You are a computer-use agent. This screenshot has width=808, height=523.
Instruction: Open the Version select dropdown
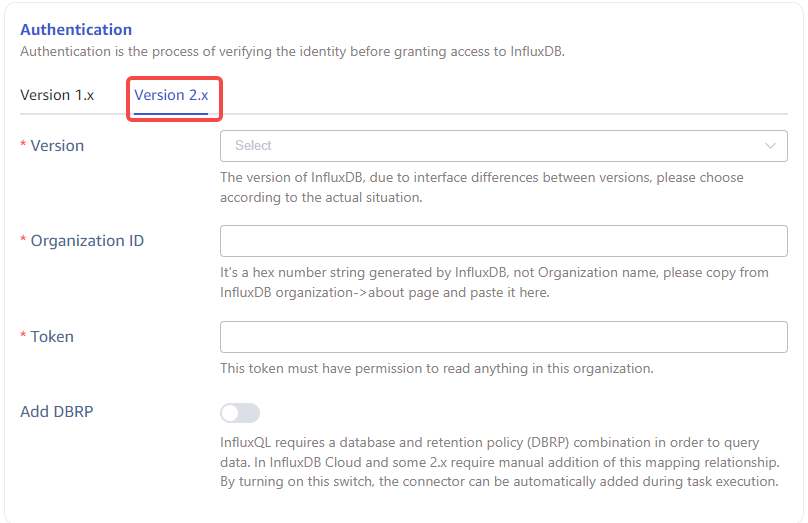[490, 146]
